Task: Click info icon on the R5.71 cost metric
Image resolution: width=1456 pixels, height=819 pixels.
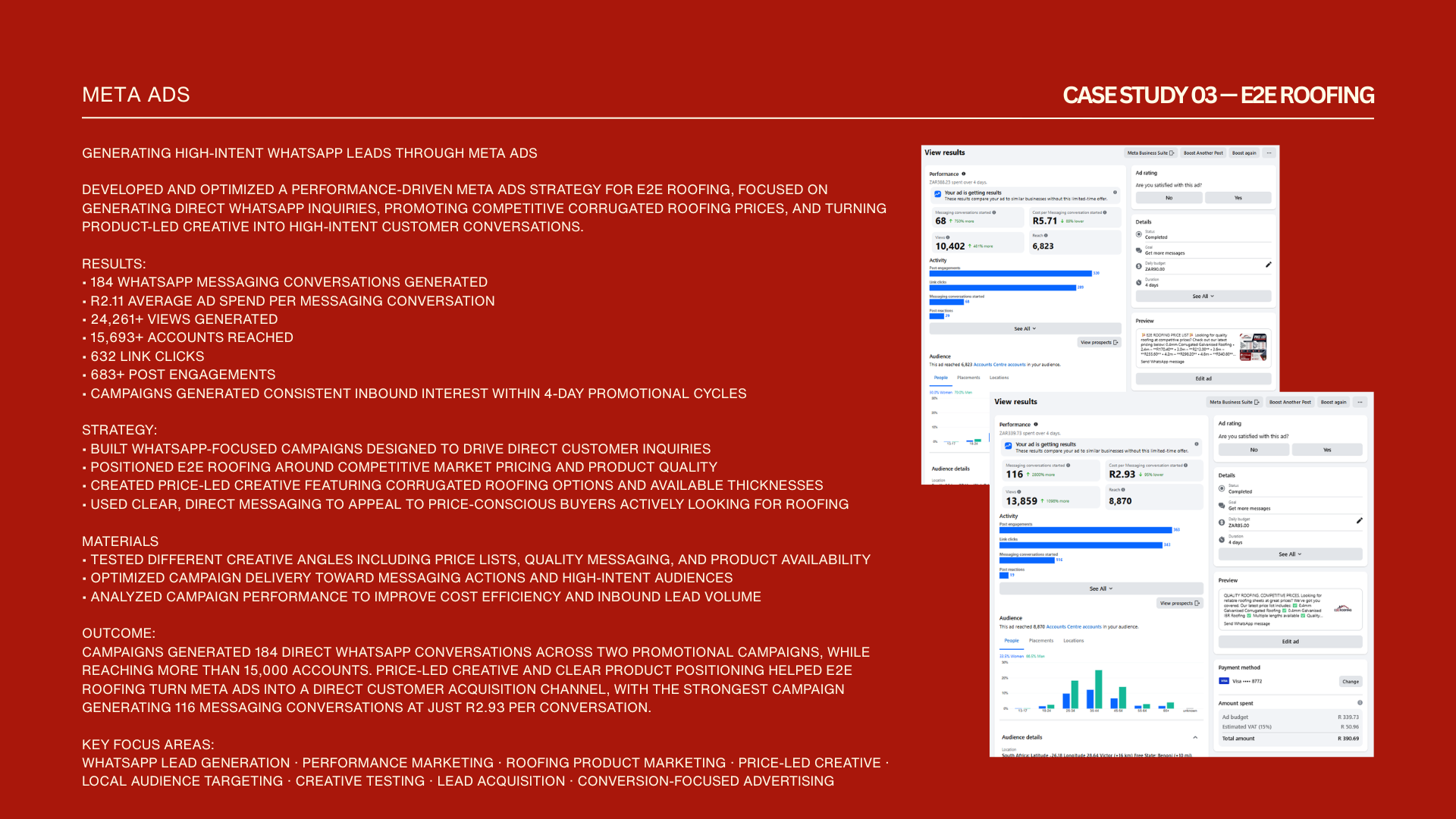Action: tap(1105, 212)
